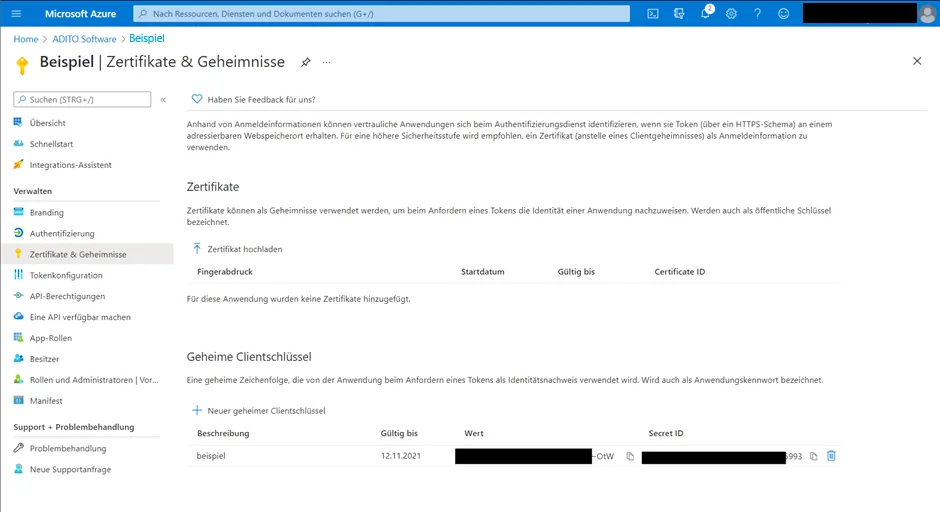Screen dimensions: 940x512
Task: Click the Certificate ID column header
Action: (680, 272)
